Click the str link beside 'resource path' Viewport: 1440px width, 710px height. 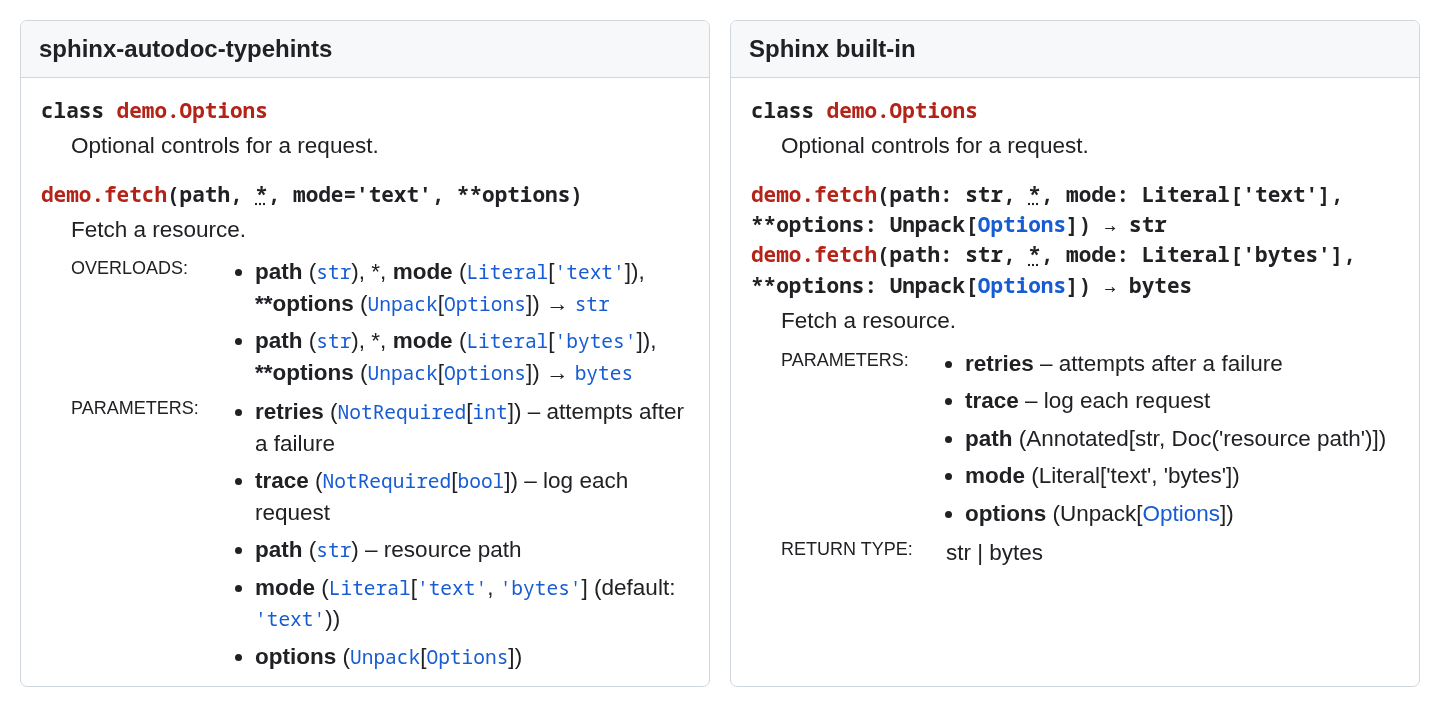coord(334,550)
